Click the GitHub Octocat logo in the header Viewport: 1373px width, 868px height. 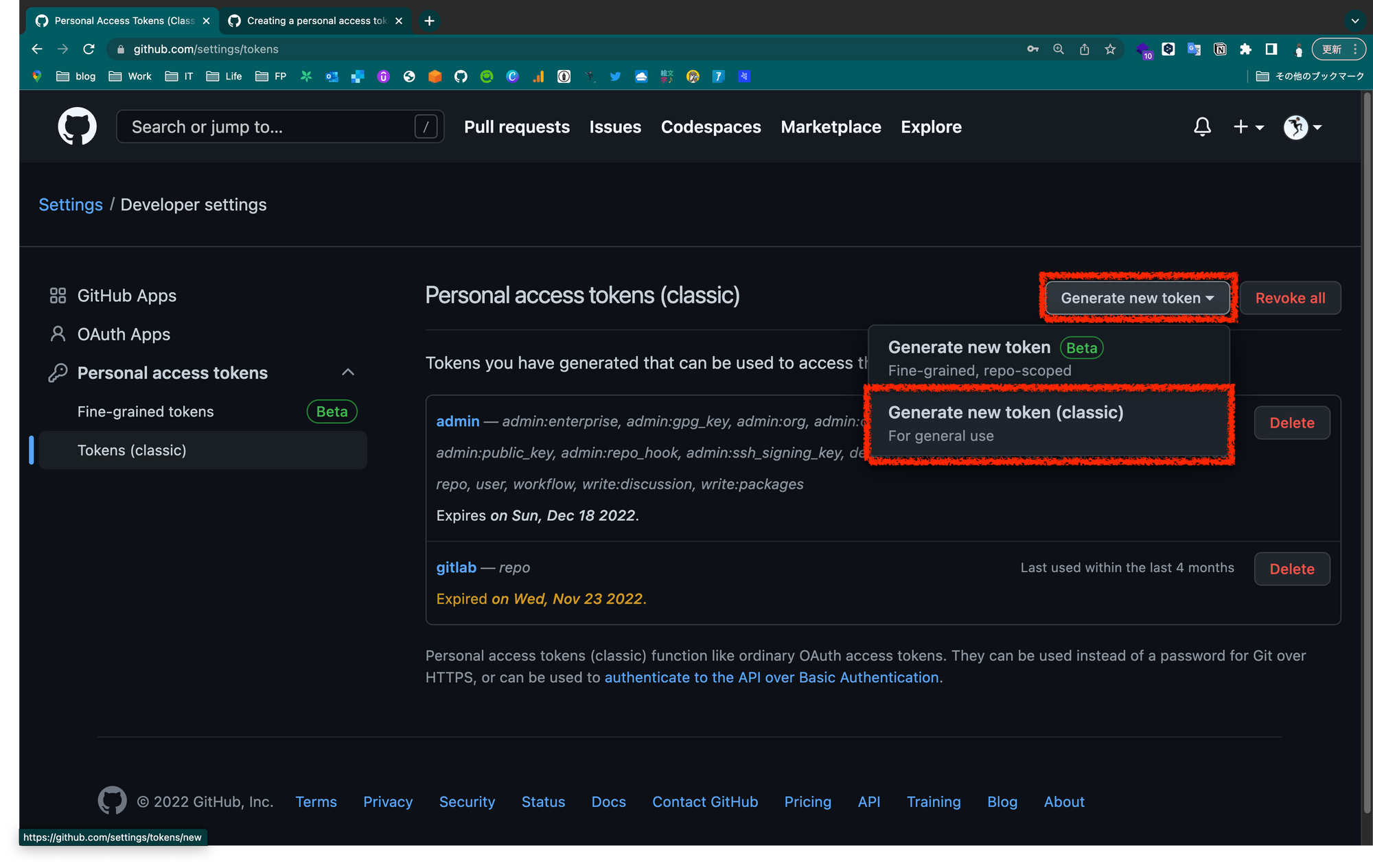point(77,126)
